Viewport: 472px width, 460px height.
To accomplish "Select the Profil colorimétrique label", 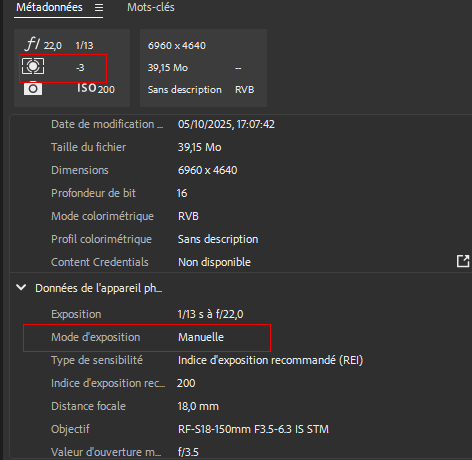I will 101,239.
